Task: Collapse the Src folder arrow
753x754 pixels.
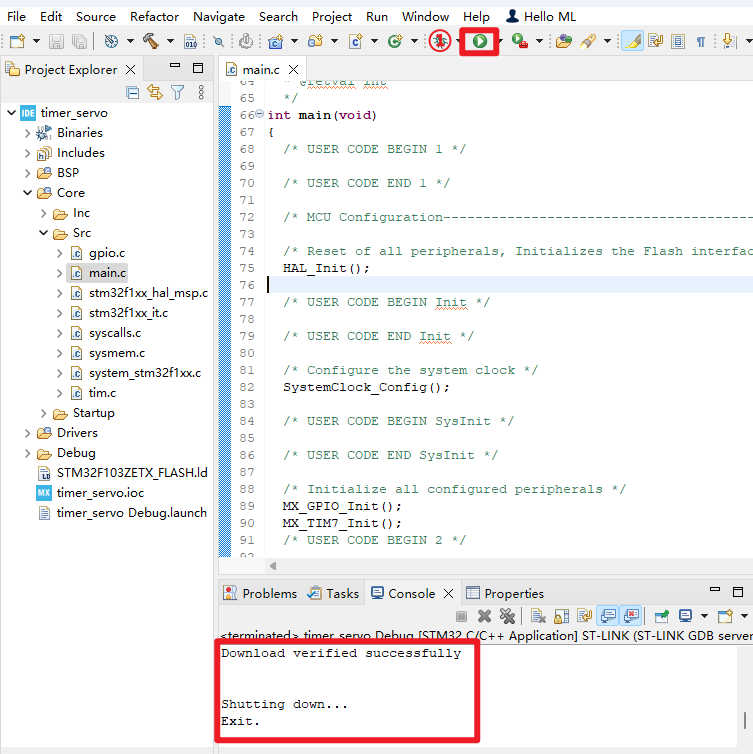Action: click(x=43, y=233)
